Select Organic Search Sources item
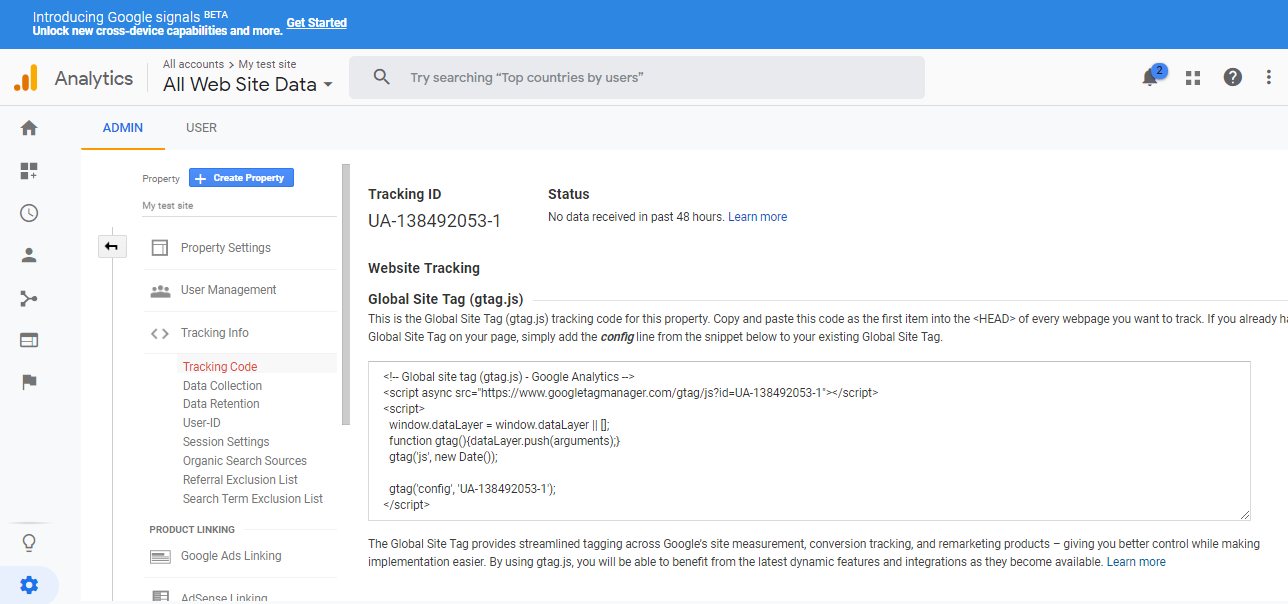Image resolution: width=1288 pixels, height=604 pixels. coord(245,461)
